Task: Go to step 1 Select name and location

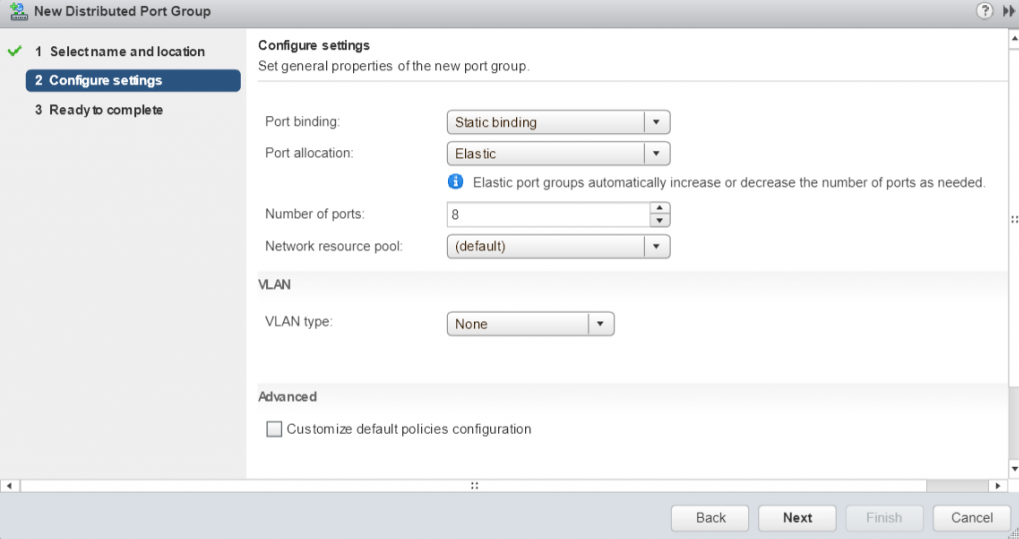Action: pyautogui.click(x=126, y=51)
